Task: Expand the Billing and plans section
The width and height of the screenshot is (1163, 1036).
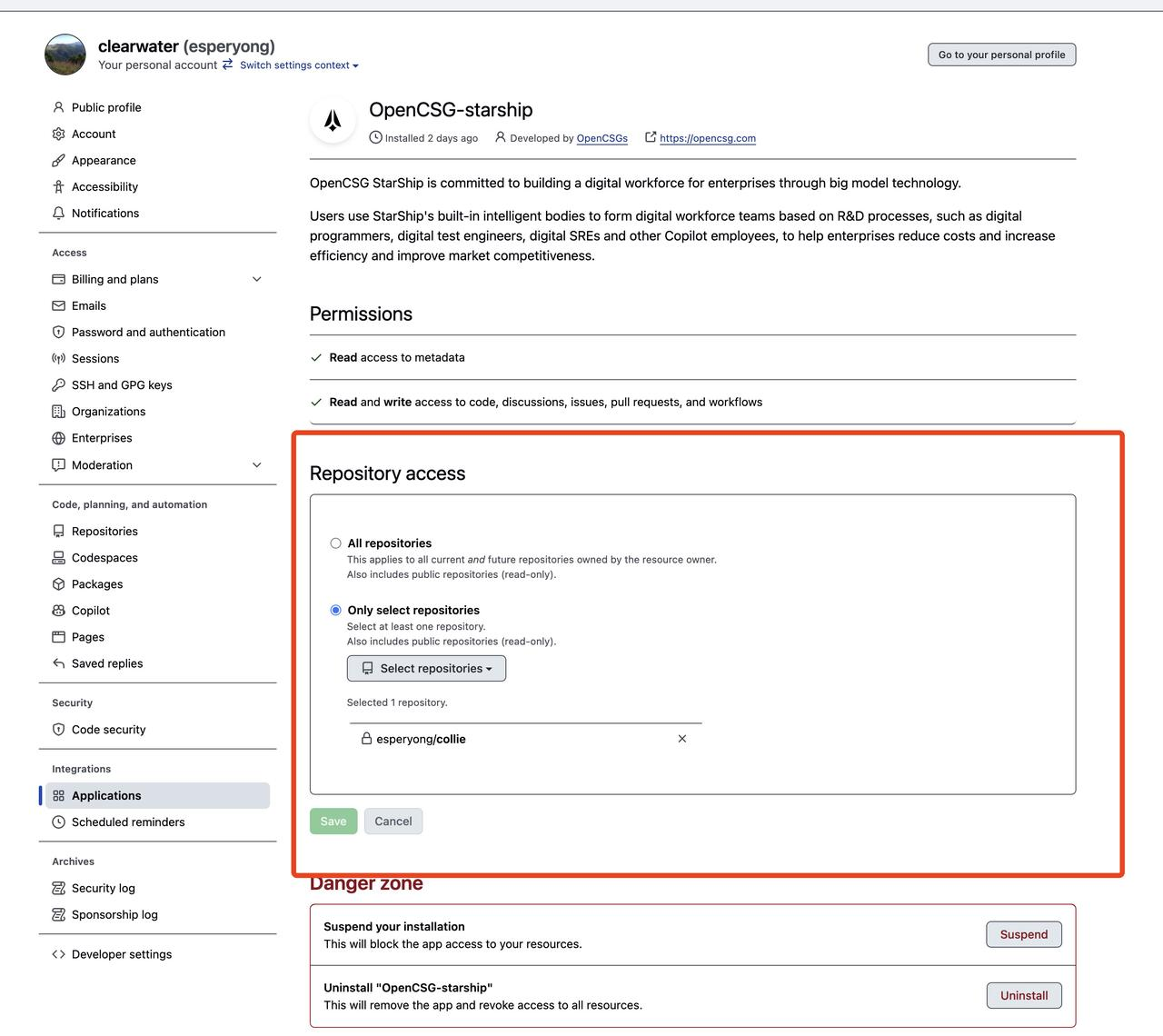Action: pyautogui.click(x=256, y=279)
